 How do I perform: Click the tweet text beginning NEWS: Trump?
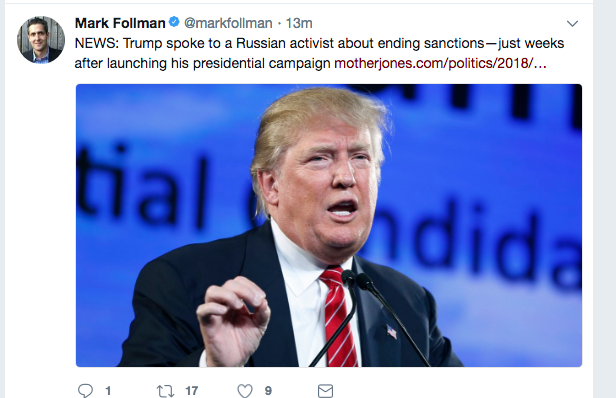pos(319,53)
